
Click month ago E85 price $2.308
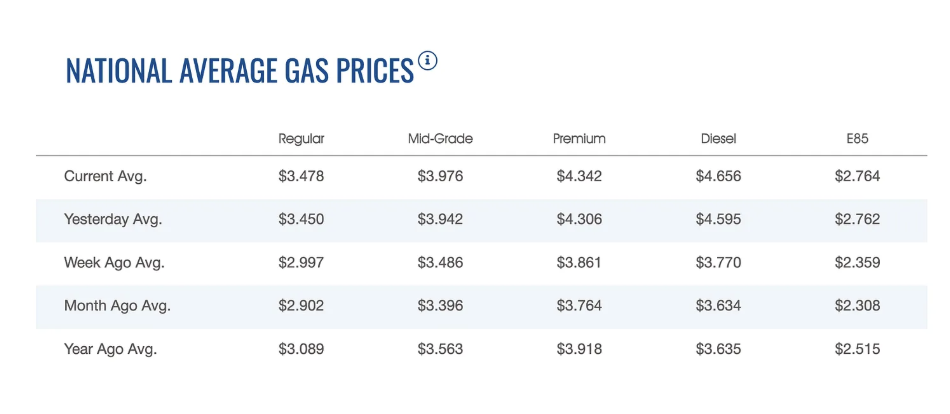coord(857,306)
